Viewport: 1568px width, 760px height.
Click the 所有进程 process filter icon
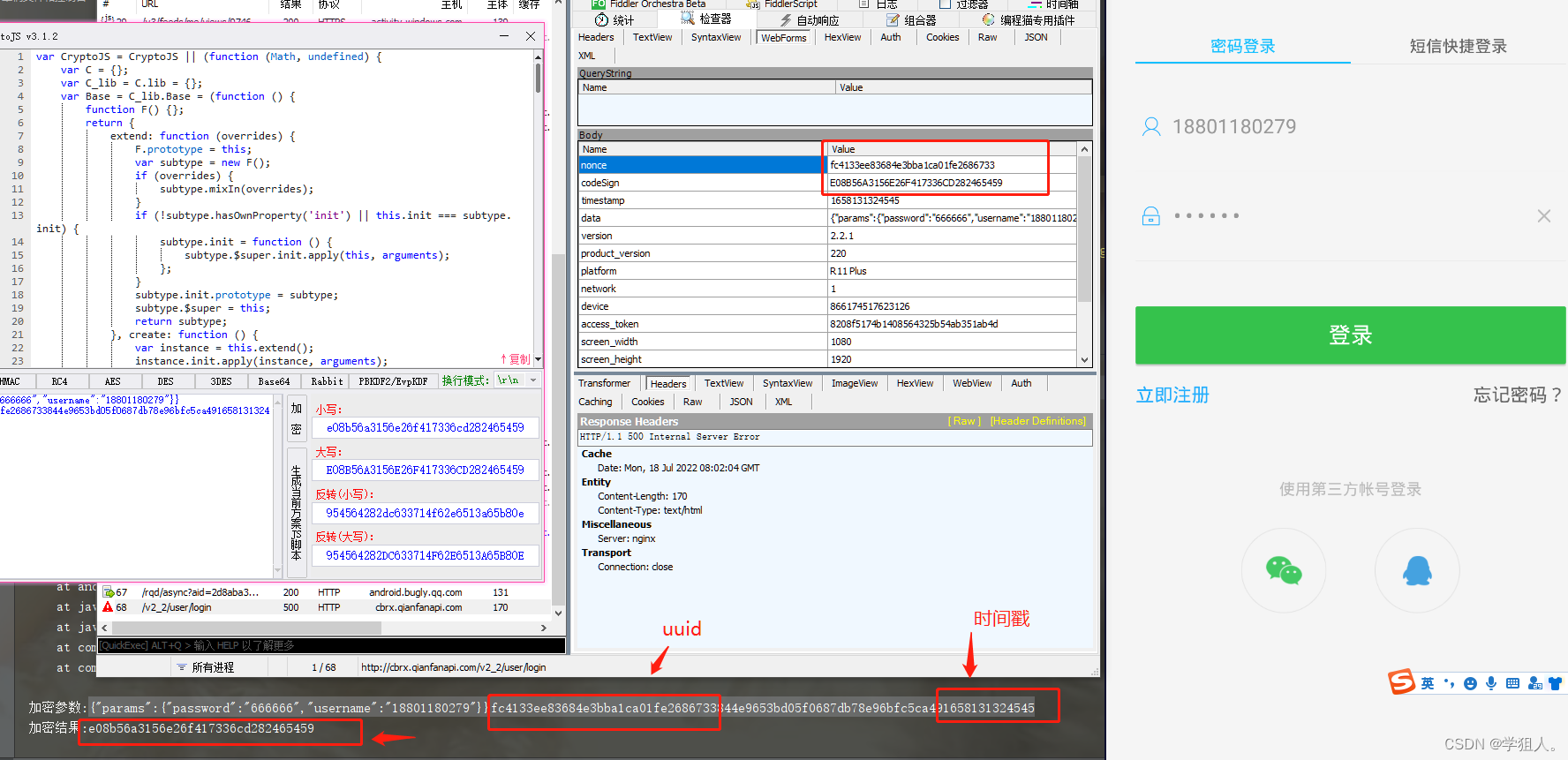point(182,667)
